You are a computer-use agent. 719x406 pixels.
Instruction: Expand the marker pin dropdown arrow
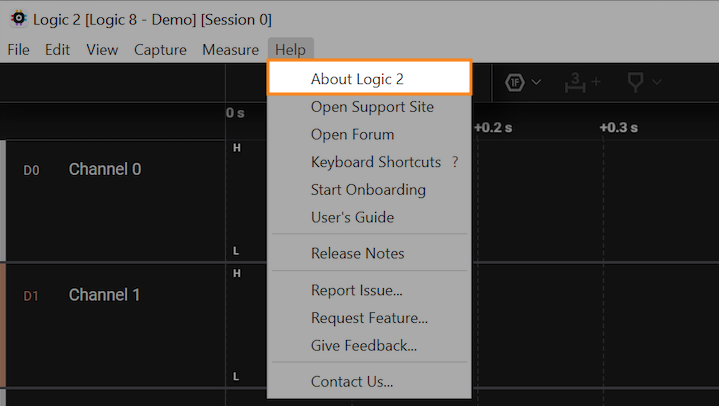[657, 82]
